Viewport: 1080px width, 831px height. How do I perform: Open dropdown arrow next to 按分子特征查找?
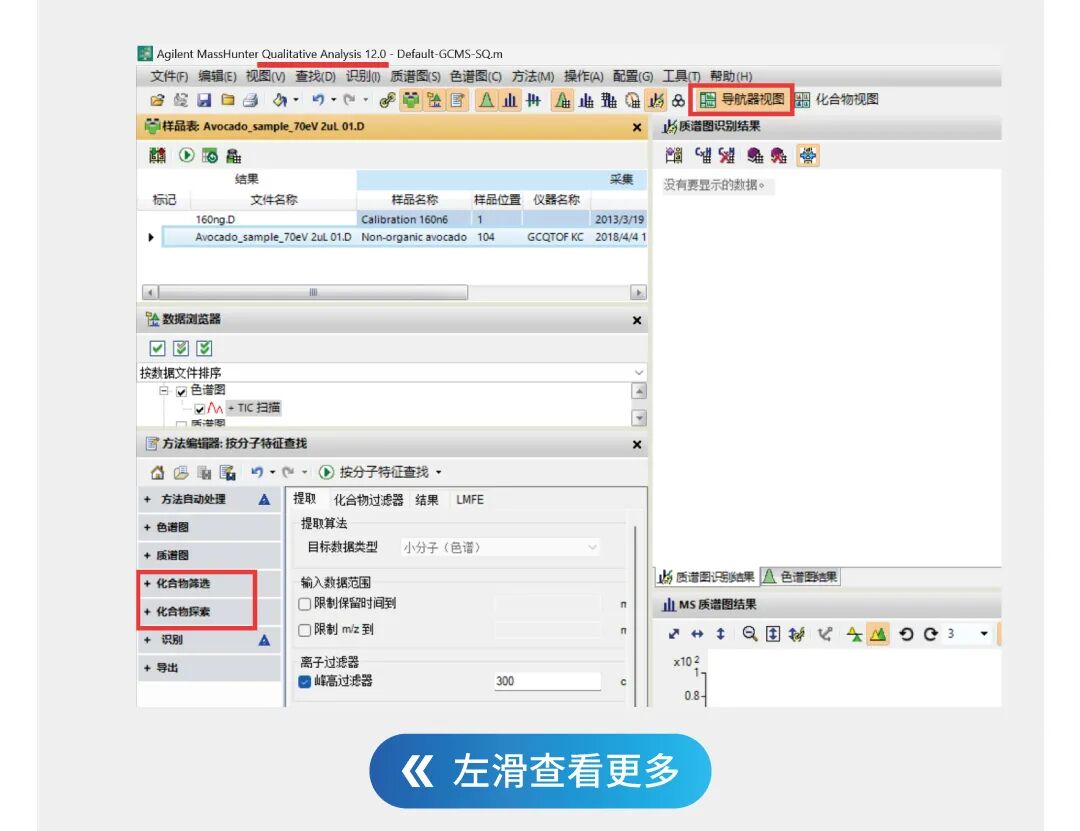(439, 473)
